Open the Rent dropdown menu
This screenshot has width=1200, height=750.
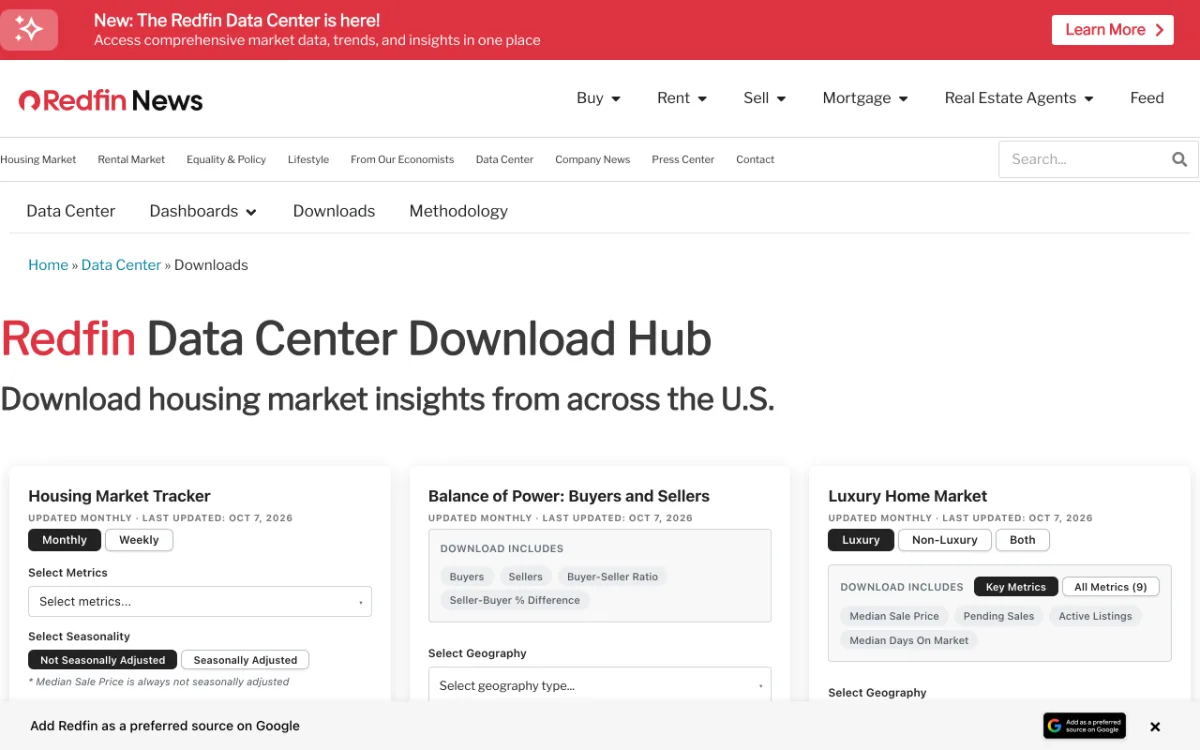click(x=682, y=98)
